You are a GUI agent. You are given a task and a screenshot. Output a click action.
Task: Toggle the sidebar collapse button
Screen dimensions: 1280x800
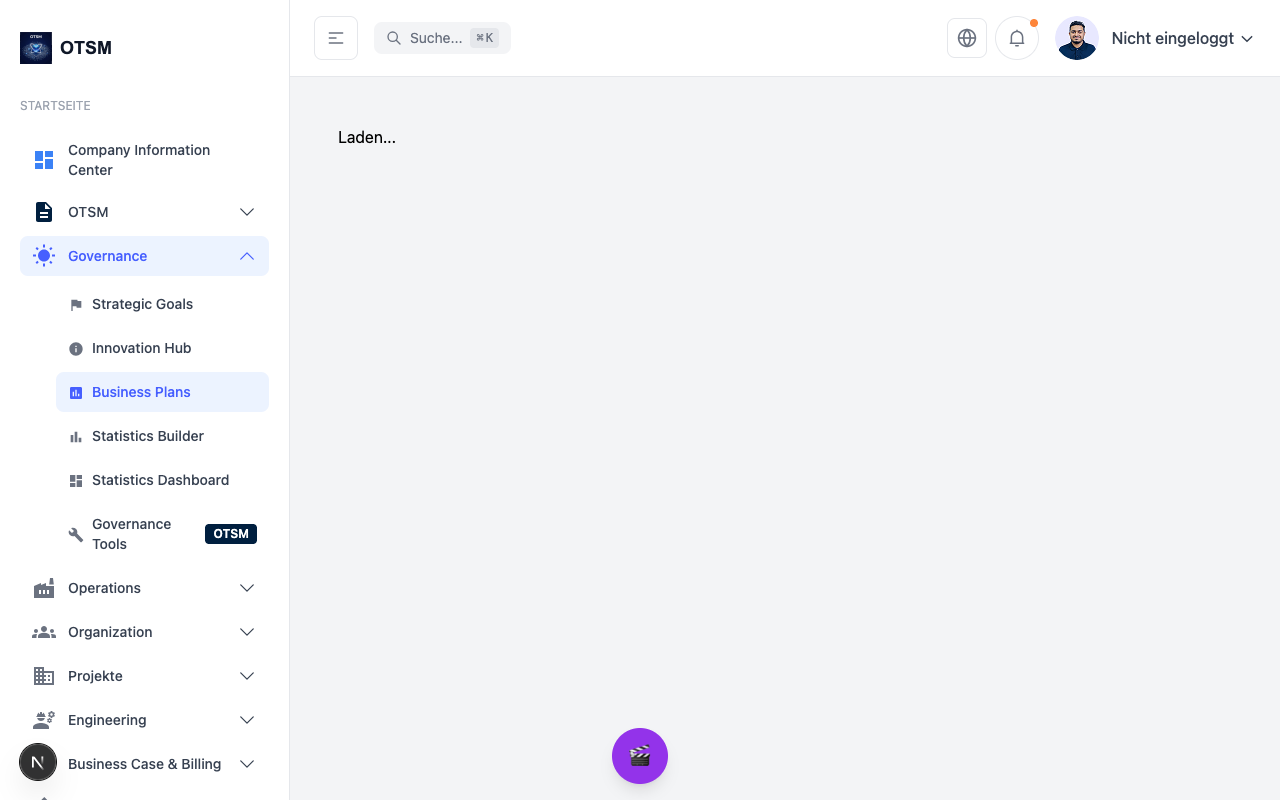(336, 38)
